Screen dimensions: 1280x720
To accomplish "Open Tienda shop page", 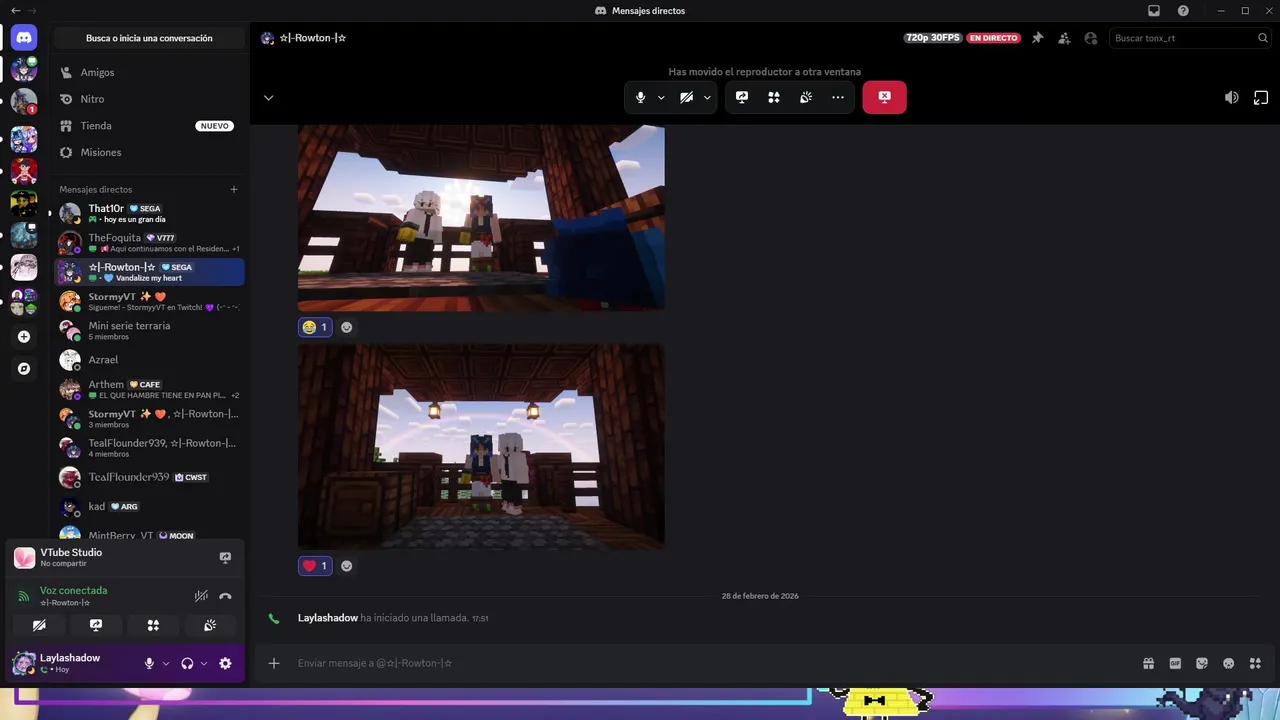I will 149,126.
